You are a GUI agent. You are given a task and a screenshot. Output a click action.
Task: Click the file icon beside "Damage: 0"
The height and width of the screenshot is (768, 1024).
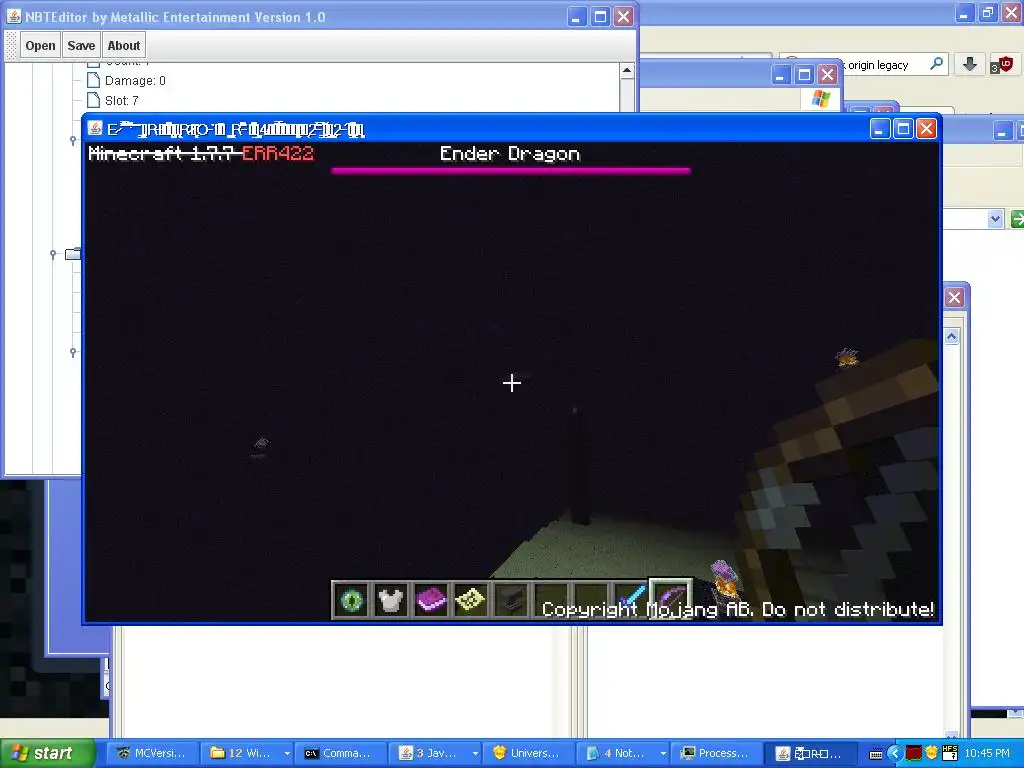(93, 80)
